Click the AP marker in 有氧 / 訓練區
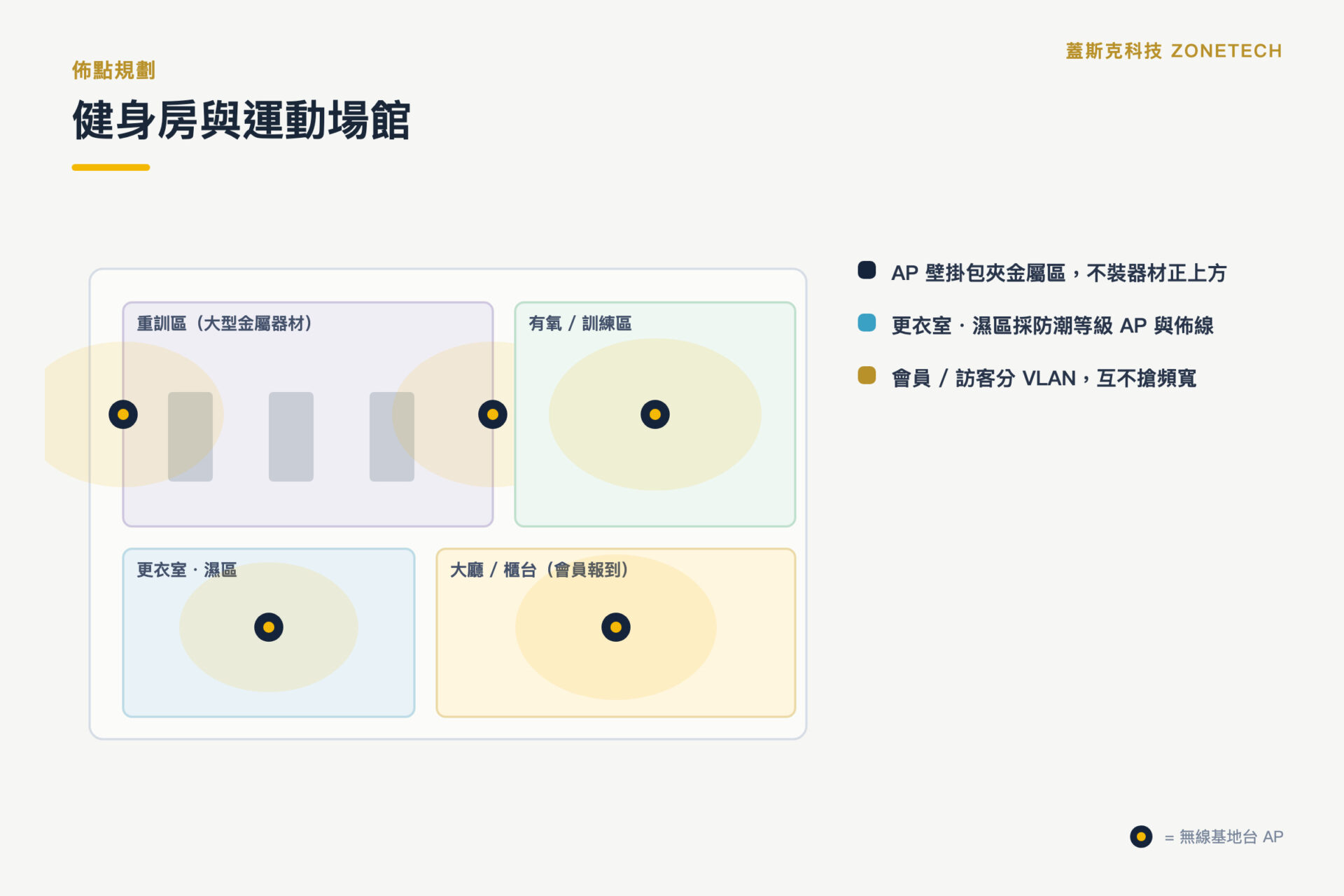 (655, 414)
